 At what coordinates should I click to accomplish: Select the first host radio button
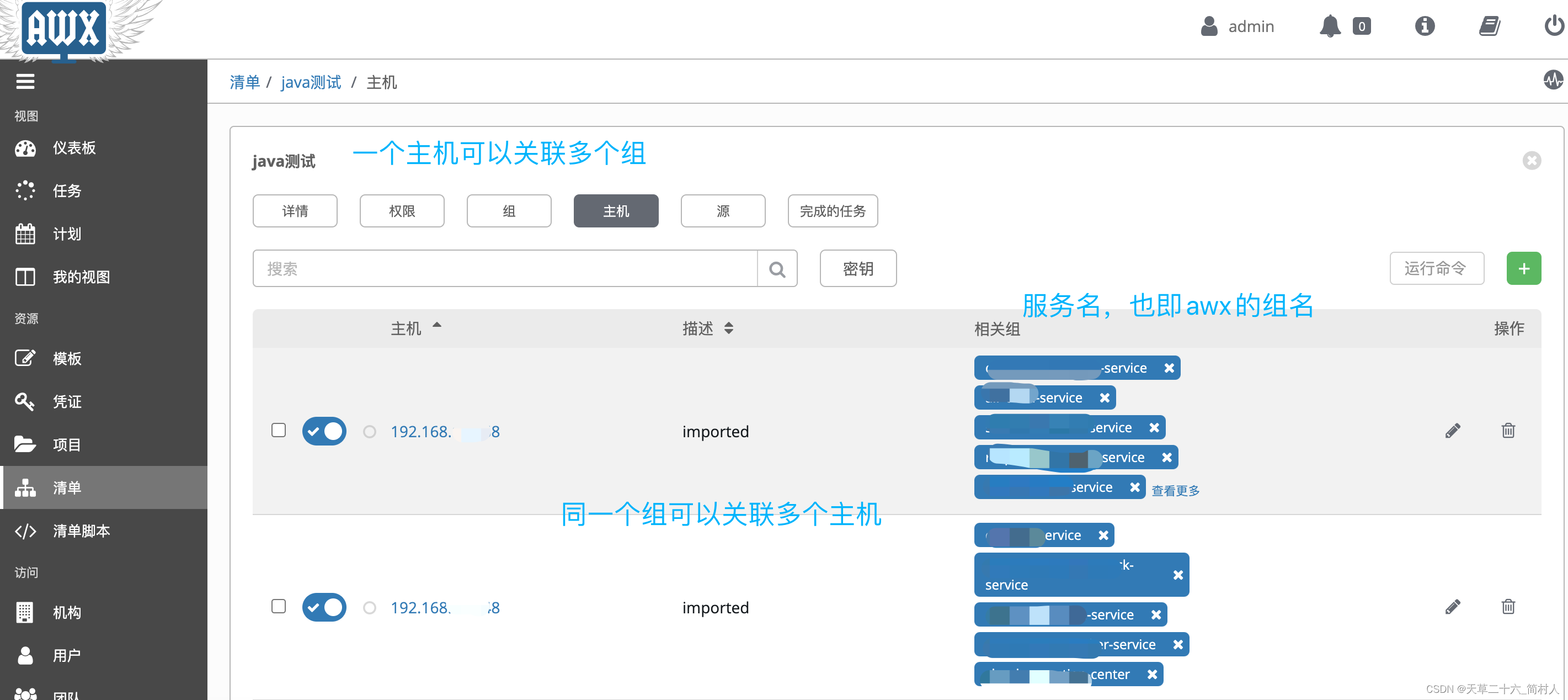[369, 431]
